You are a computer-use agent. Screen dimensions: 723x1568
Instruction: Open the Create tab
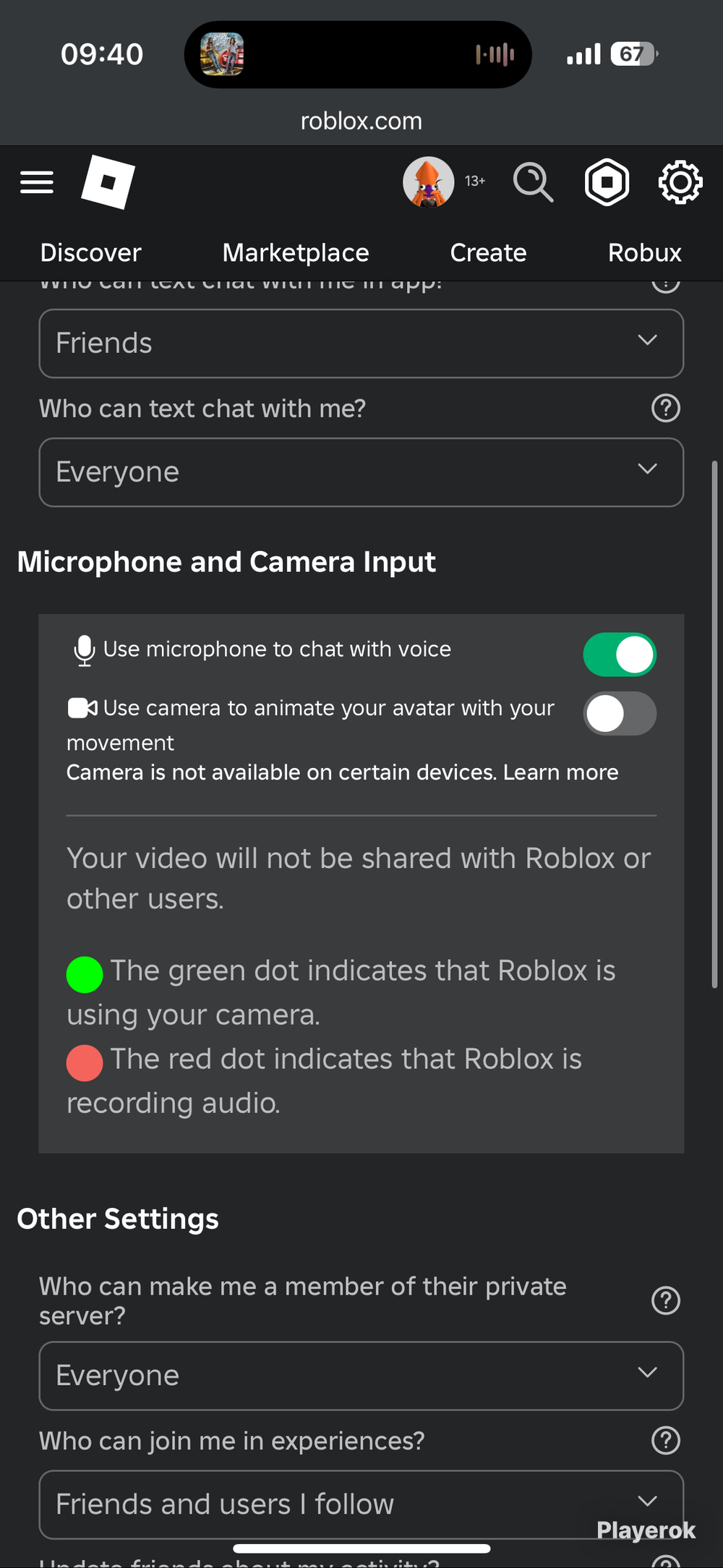(x=488, y=252)
